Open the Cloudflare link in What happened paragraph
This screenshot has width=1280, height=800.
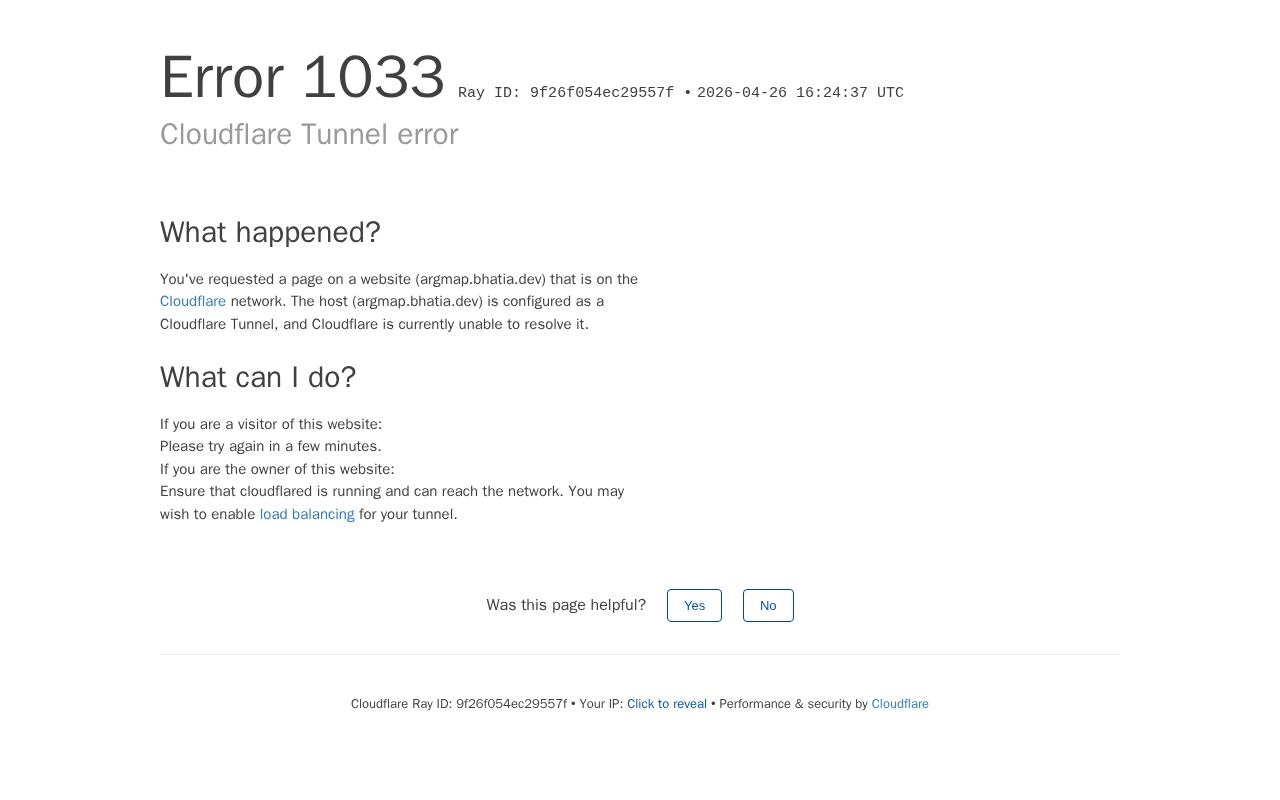[193, 301]
